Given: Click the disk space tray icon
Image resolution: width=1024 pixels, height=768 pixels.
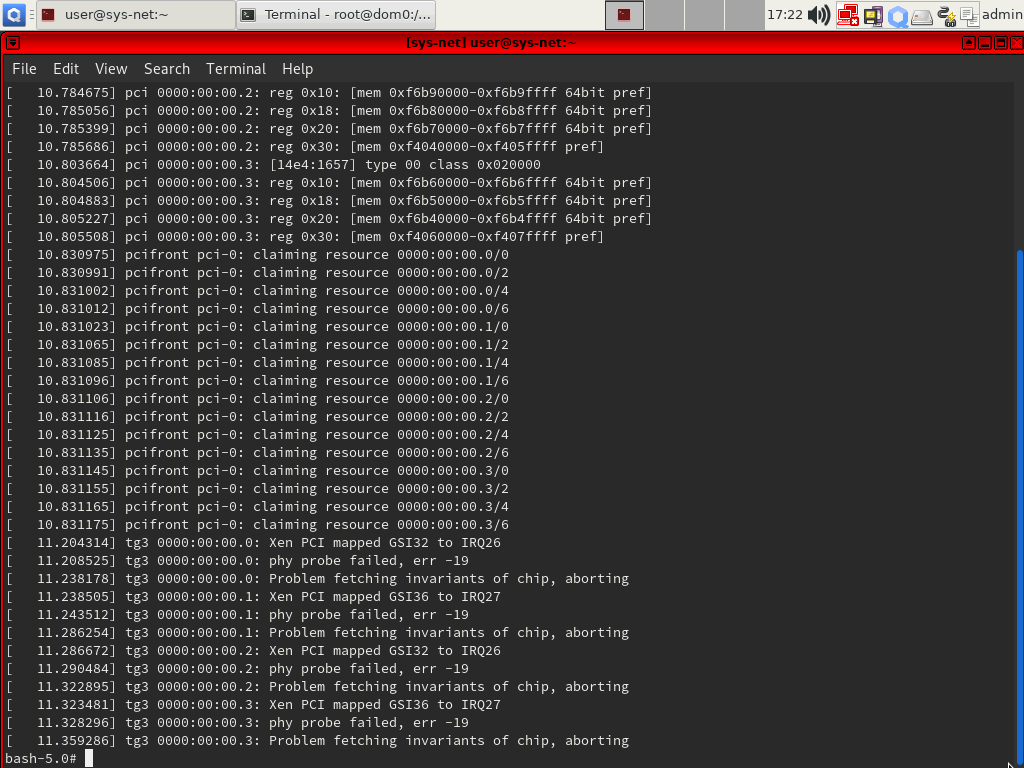Looking at the screenshot, I should 922,15.
